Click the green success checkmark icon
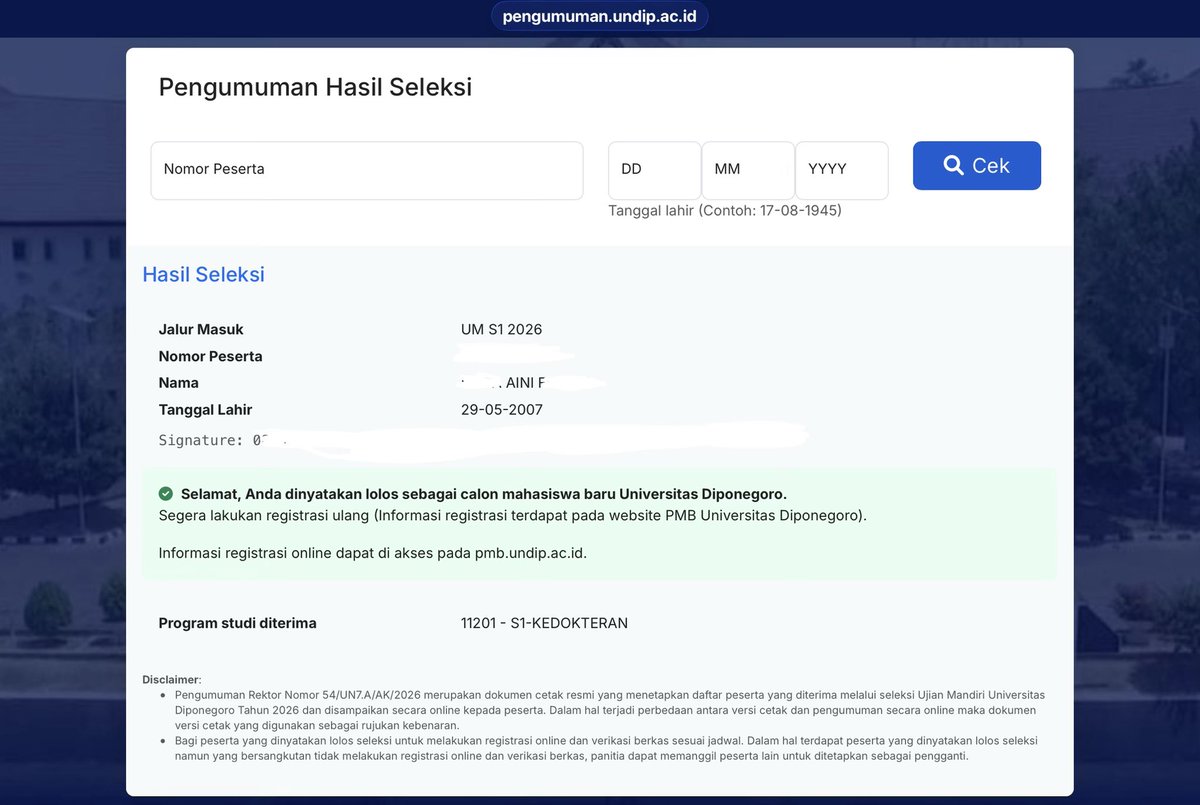 [x=166, y=494]
